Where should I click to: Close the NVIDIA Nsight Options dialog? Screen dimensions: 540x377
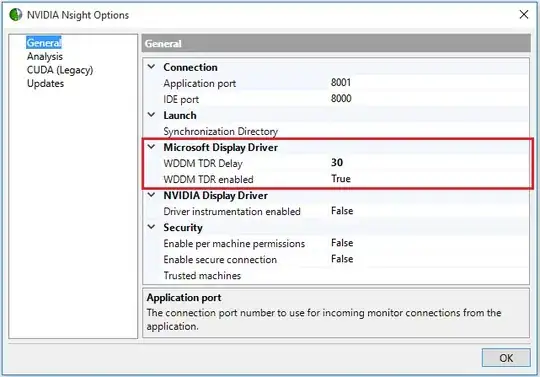click(x=524, y=14)
